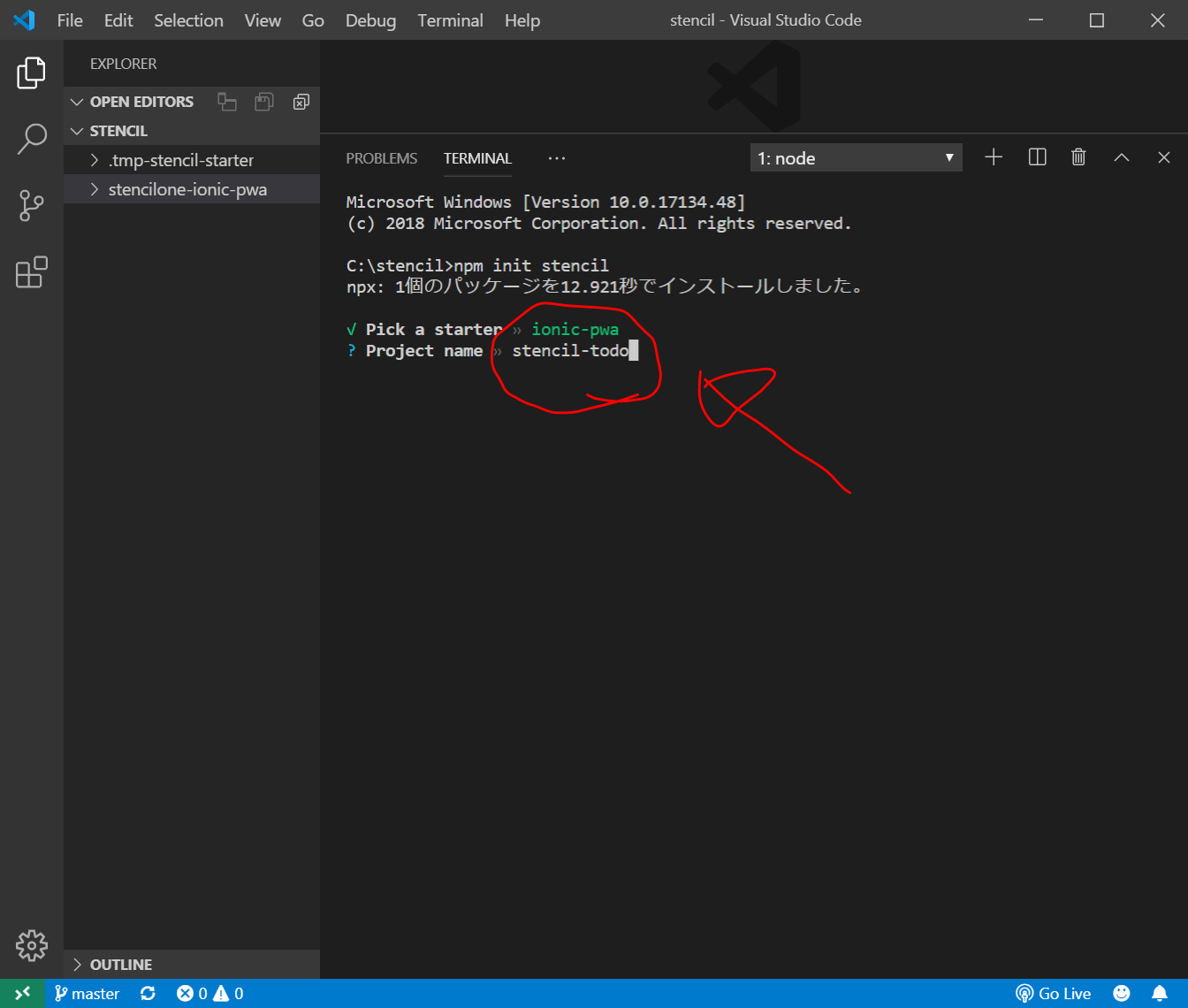The height and width of the screenshot is (1008, 1188).
Task: Select the Terminal tab
Action: coord(477,158)
